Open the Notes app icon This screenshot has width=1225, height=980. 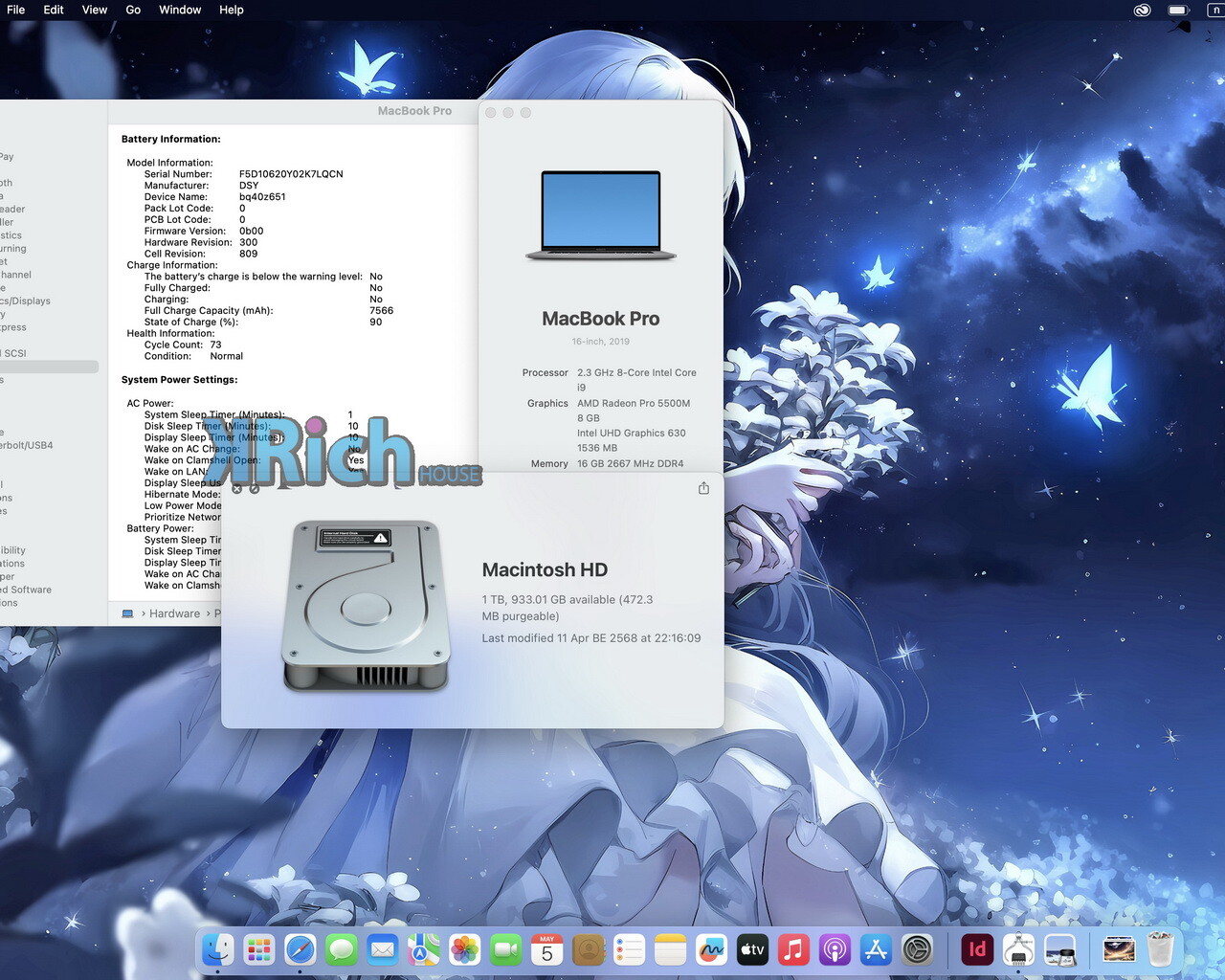pos(670,950)
